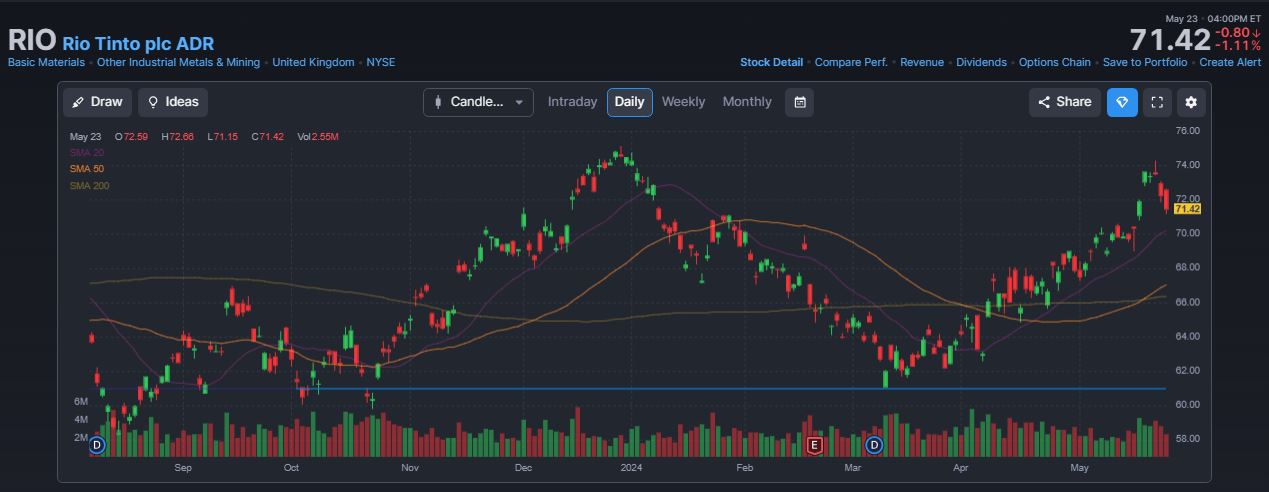Expand the Candle chart type dropdown
Image resolution: width=1269 pixels, height=492 pixels.
[479, 102]
